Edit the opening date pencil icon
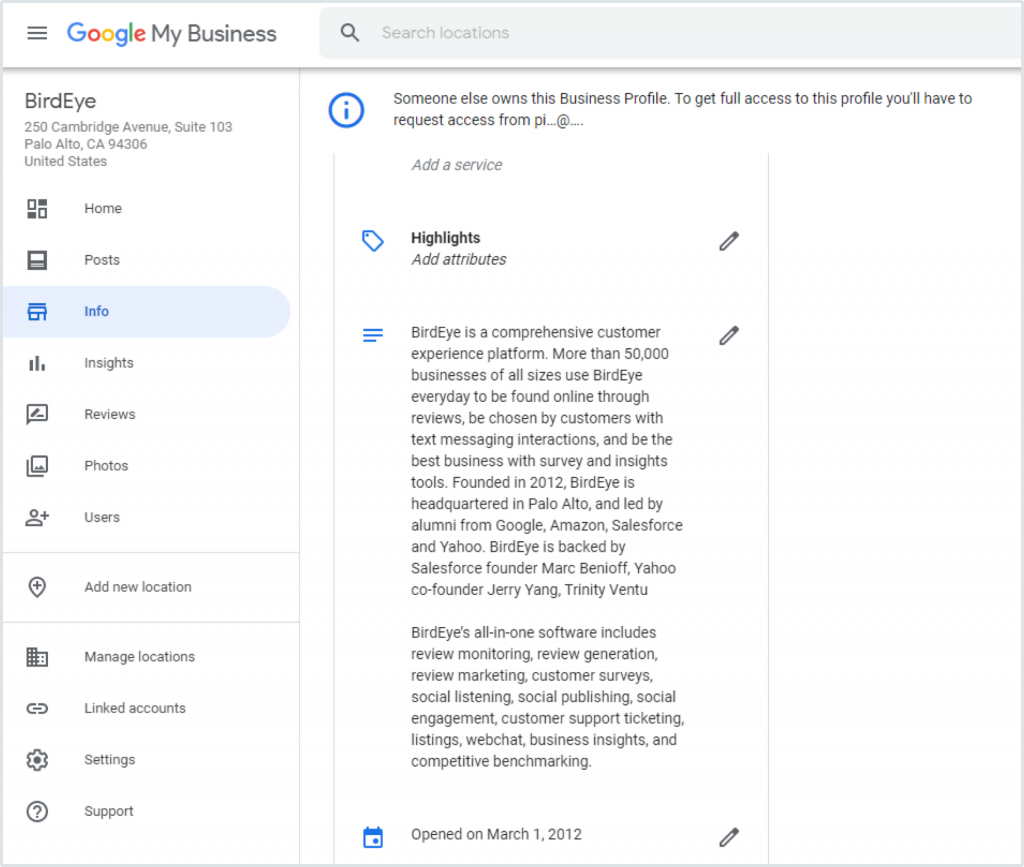The image size is (1024, 867). [x=729, y=837]
